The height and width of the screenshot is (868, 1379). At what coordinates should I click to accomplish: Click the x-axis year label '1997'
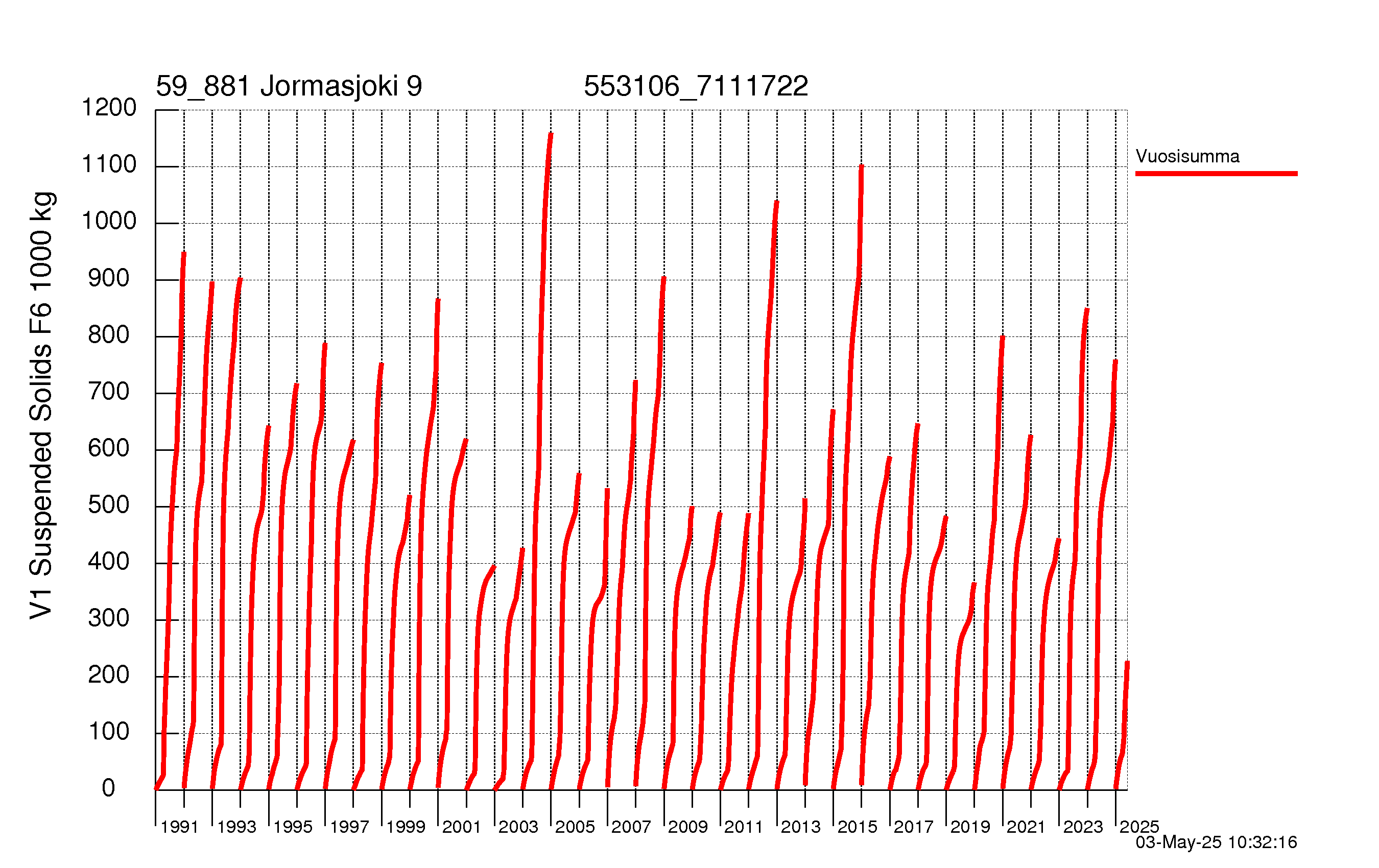[x=349, y=827]
